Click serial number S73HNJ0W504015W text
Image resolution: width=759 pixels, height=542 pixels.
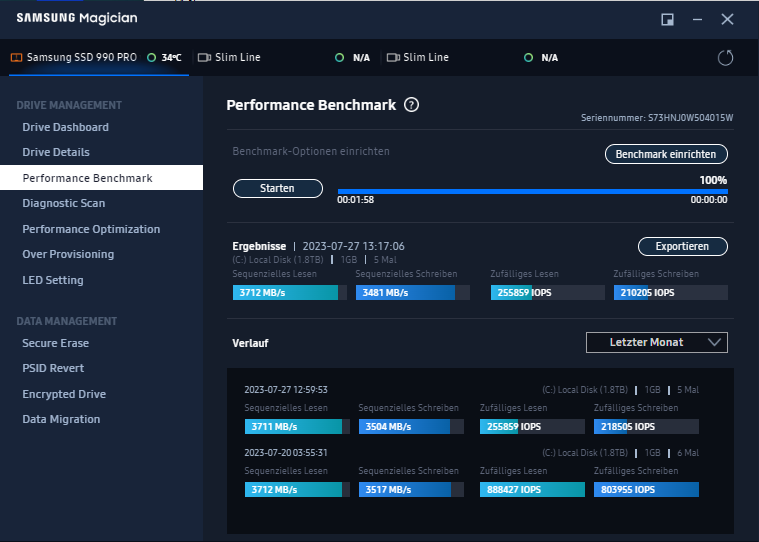pos(691,118)
